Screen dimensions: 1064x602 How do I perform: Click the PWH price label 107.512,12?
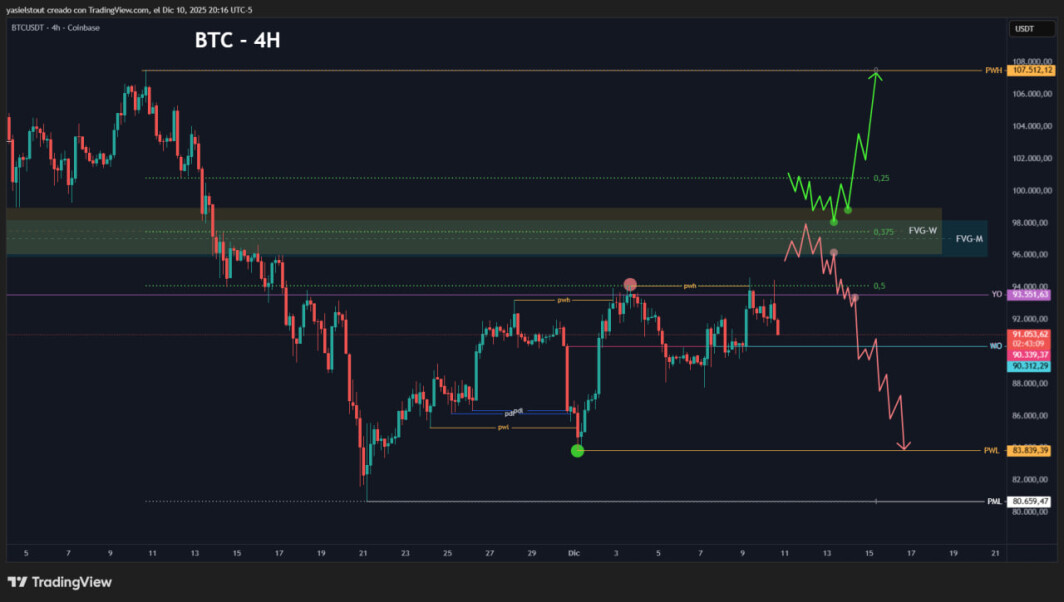(1031, 71)
